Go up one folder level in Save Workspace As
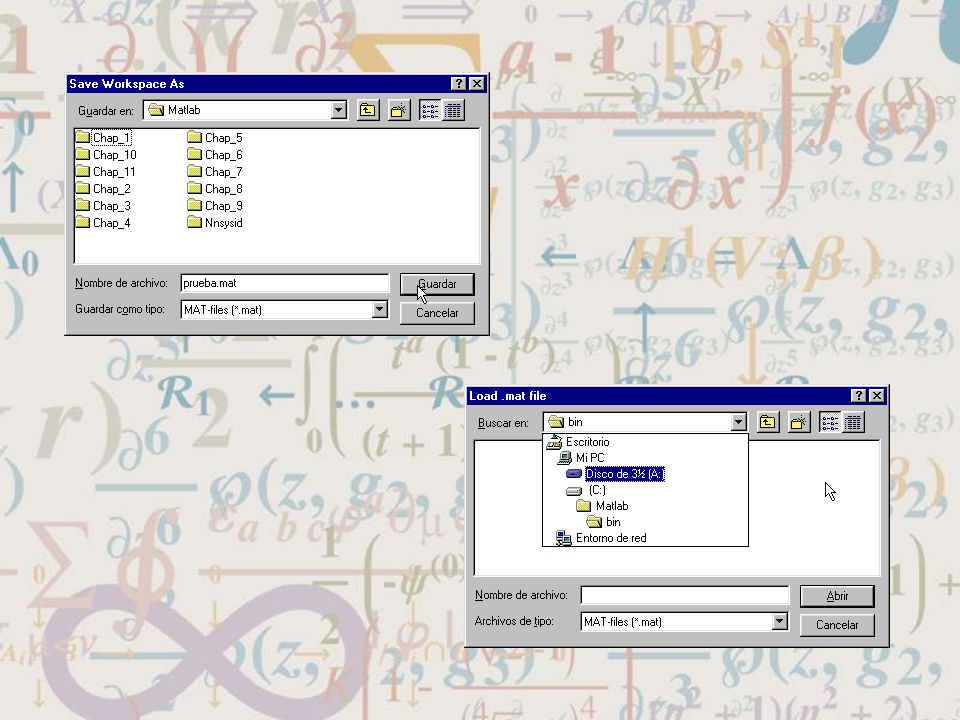 click(x=367, y=110)
